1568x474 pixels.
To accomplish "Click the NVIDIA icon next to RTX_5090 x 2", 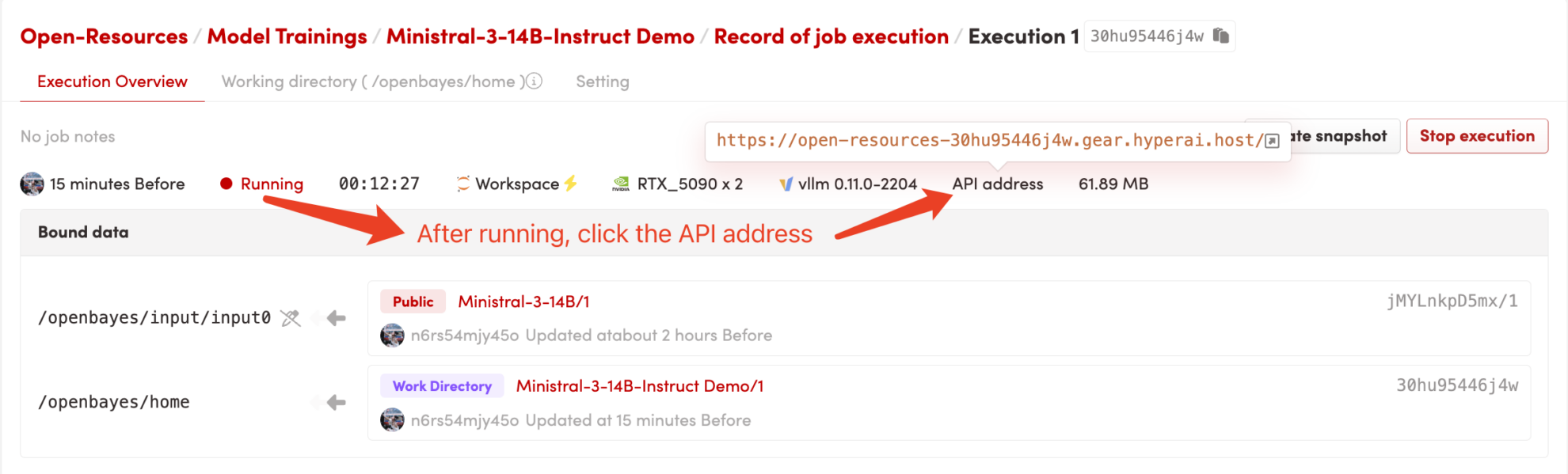I will coord(621,184).
